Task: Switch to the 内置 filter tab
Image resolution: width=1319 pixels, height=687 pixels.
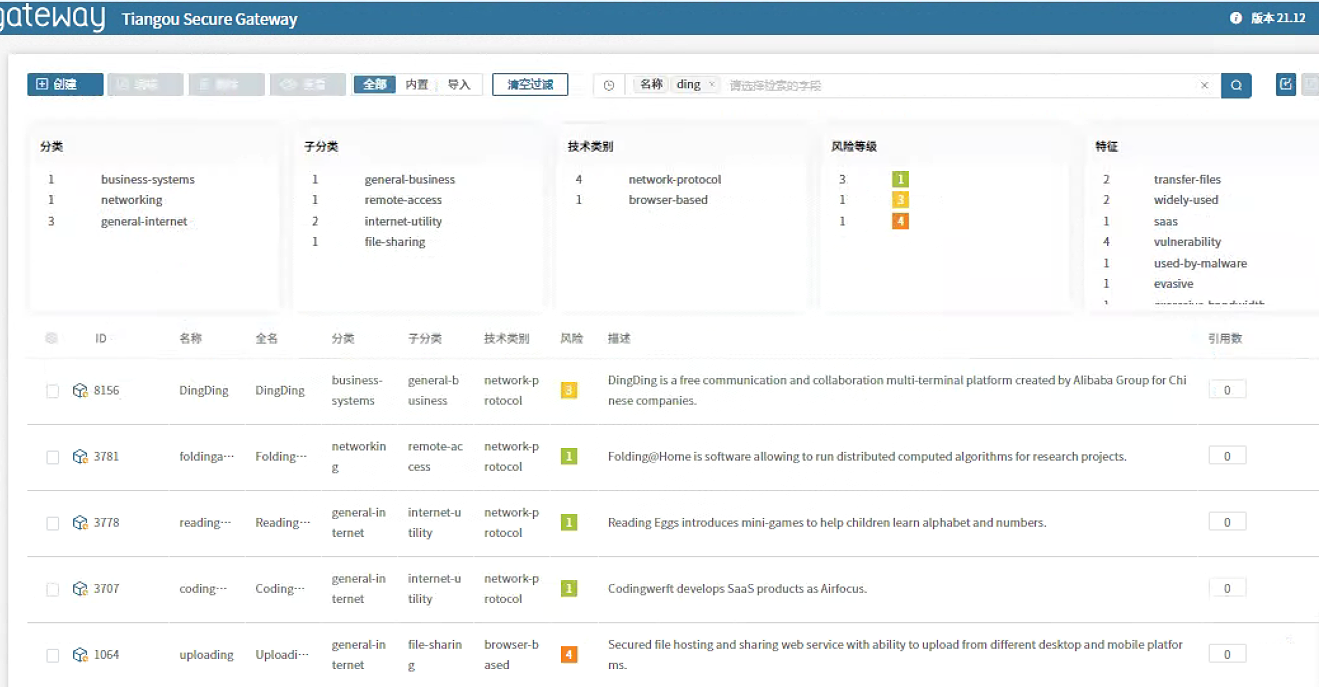Action: [x=417, y=85]
